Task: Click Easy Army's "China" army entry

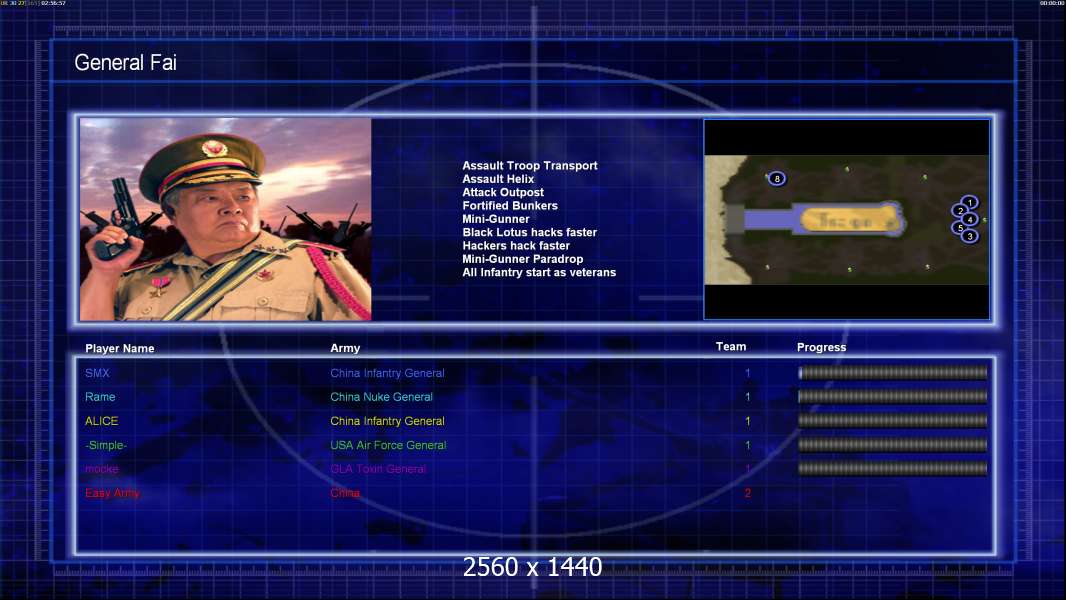Action: pos(345,493)
